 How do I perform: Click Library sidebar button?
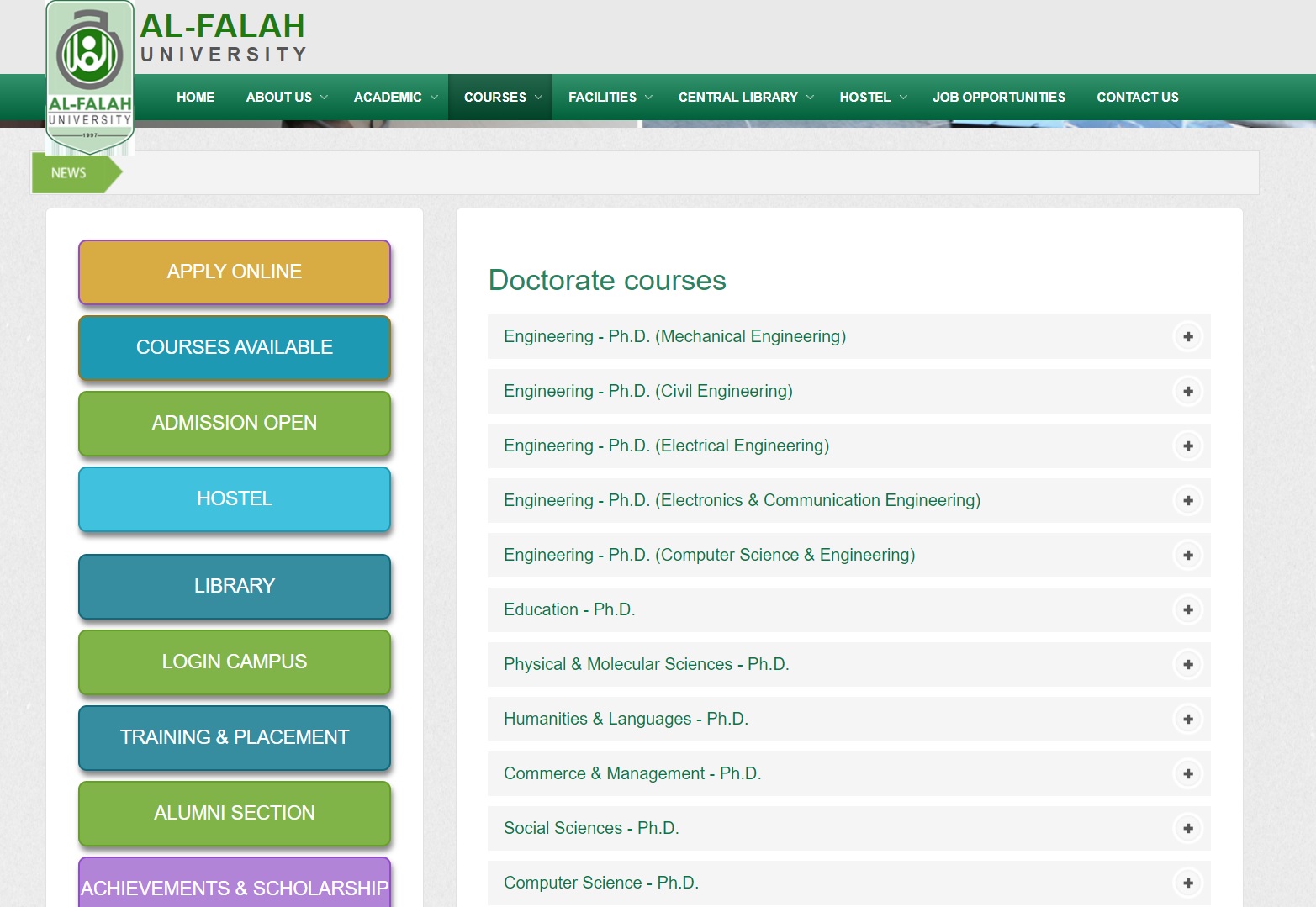235,587
